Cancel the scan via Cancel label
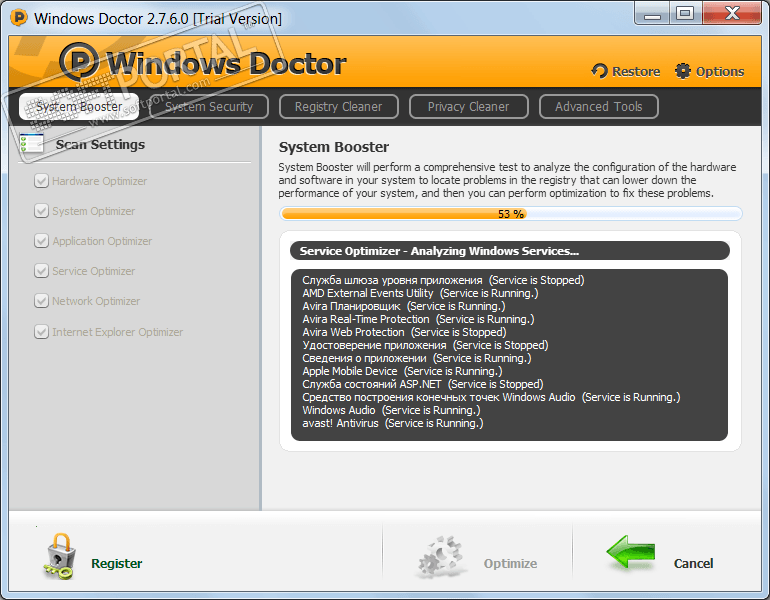This screenshot has width=770, height=600. click(x=693, y=563)
